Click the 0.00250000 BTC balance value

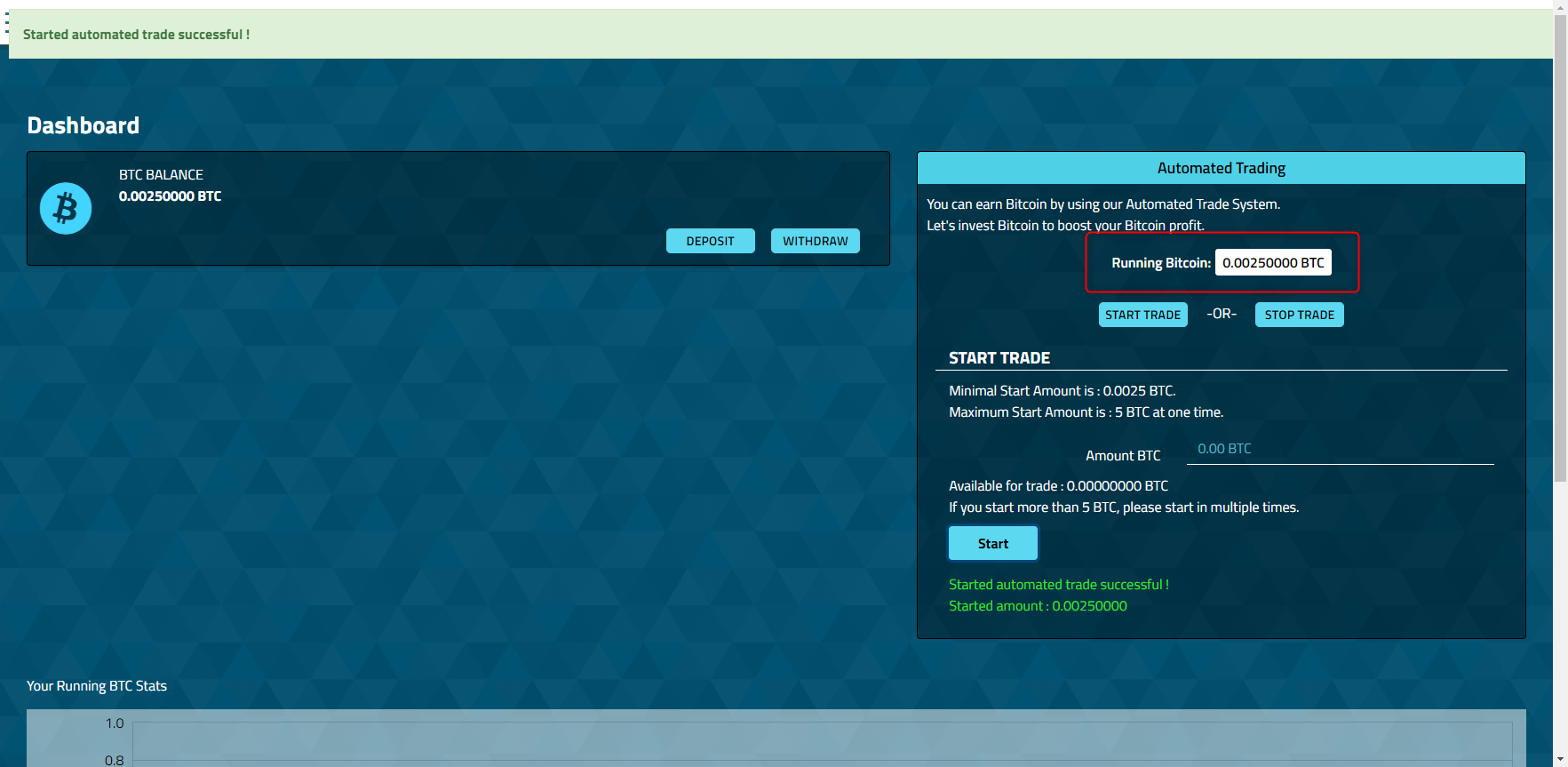[171, 196]
